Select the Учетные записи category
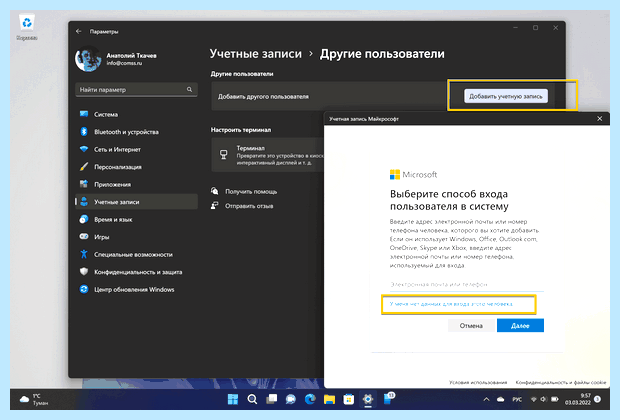The height and width of the screenshot is (420, 620). [136, 202]
